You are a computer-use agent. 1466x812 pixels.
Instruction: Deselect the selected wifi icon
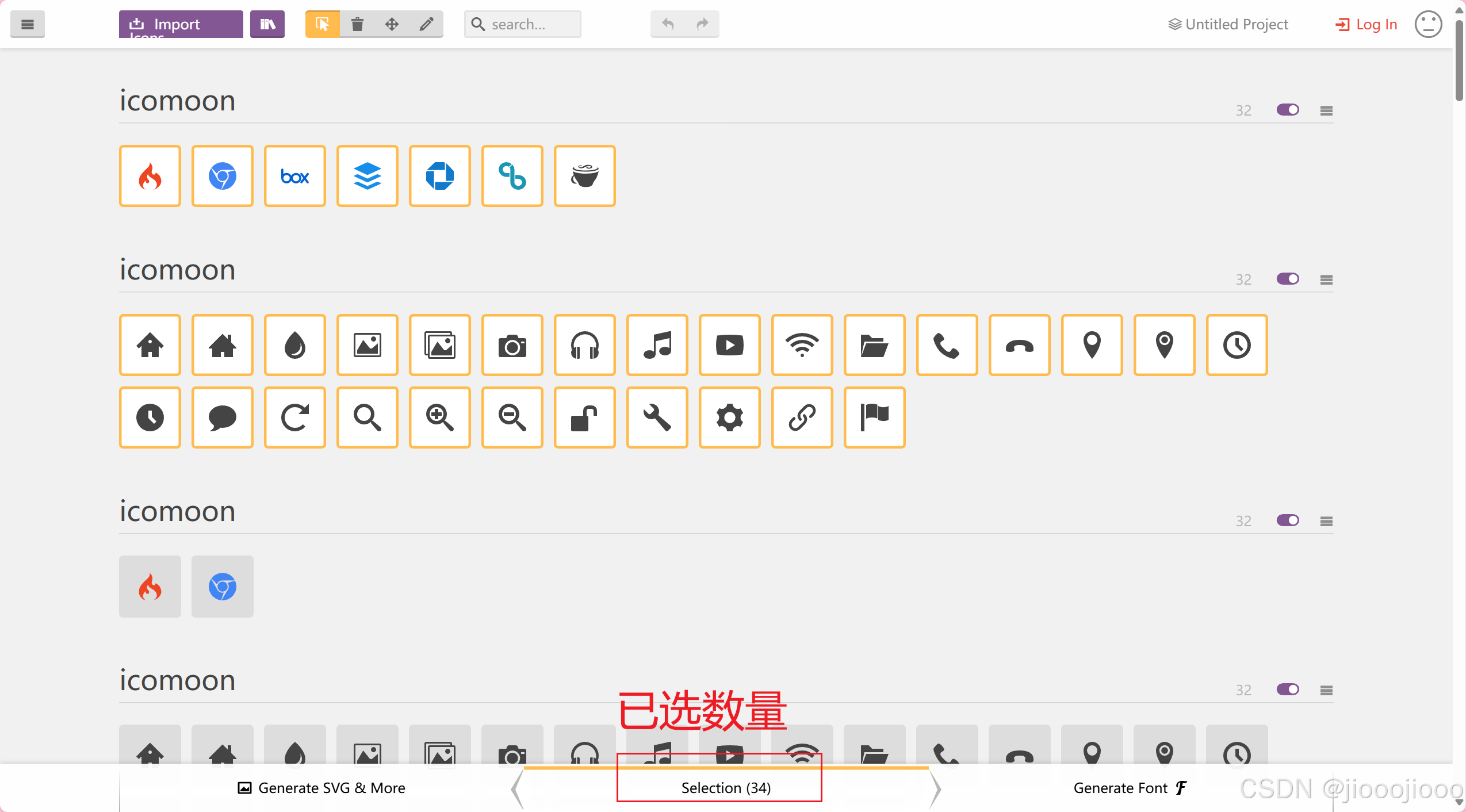[x=802, y=345]
